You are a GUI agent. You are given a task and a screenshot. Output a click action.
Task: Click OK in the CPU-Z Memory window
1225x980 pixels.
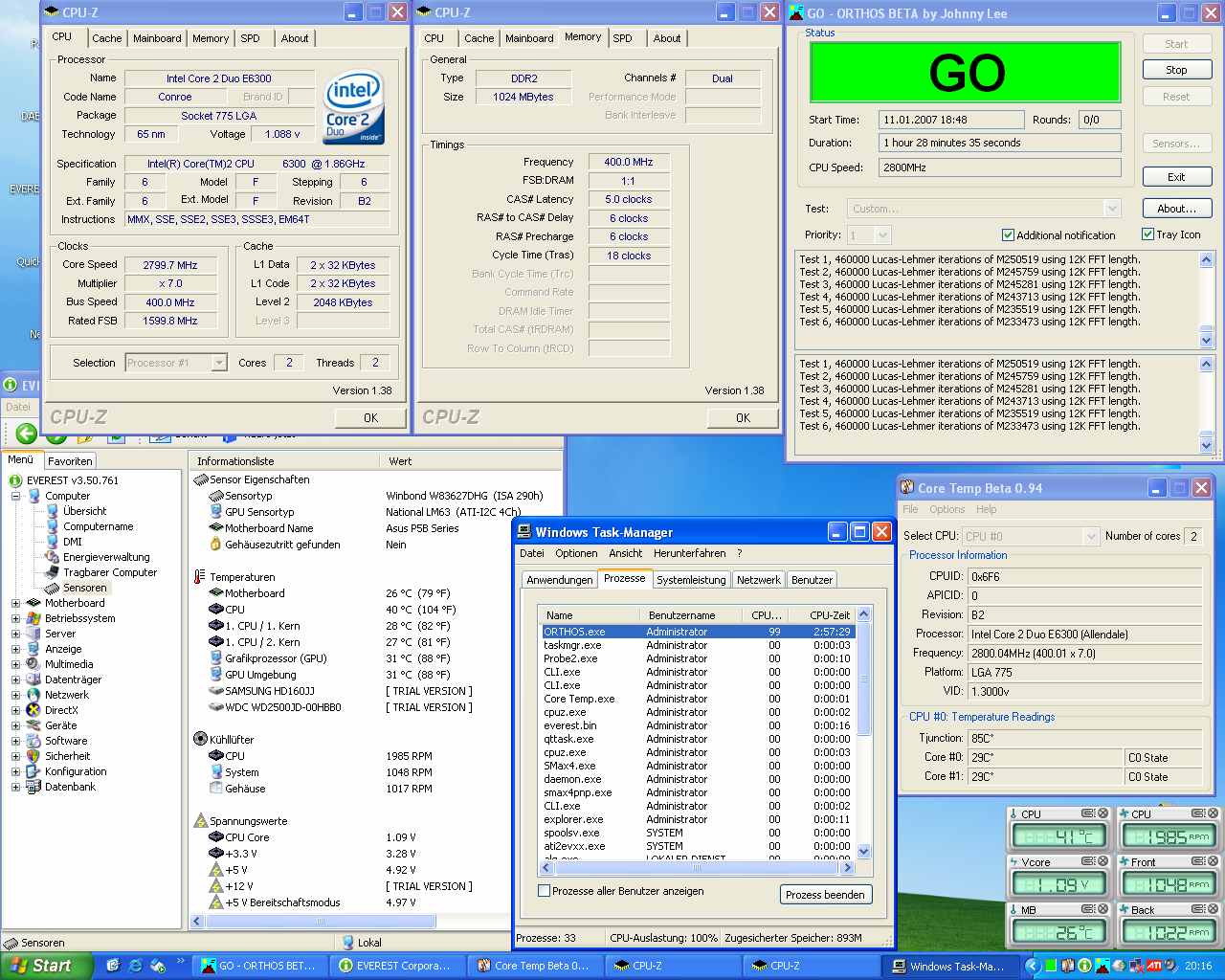click(744, 417)
